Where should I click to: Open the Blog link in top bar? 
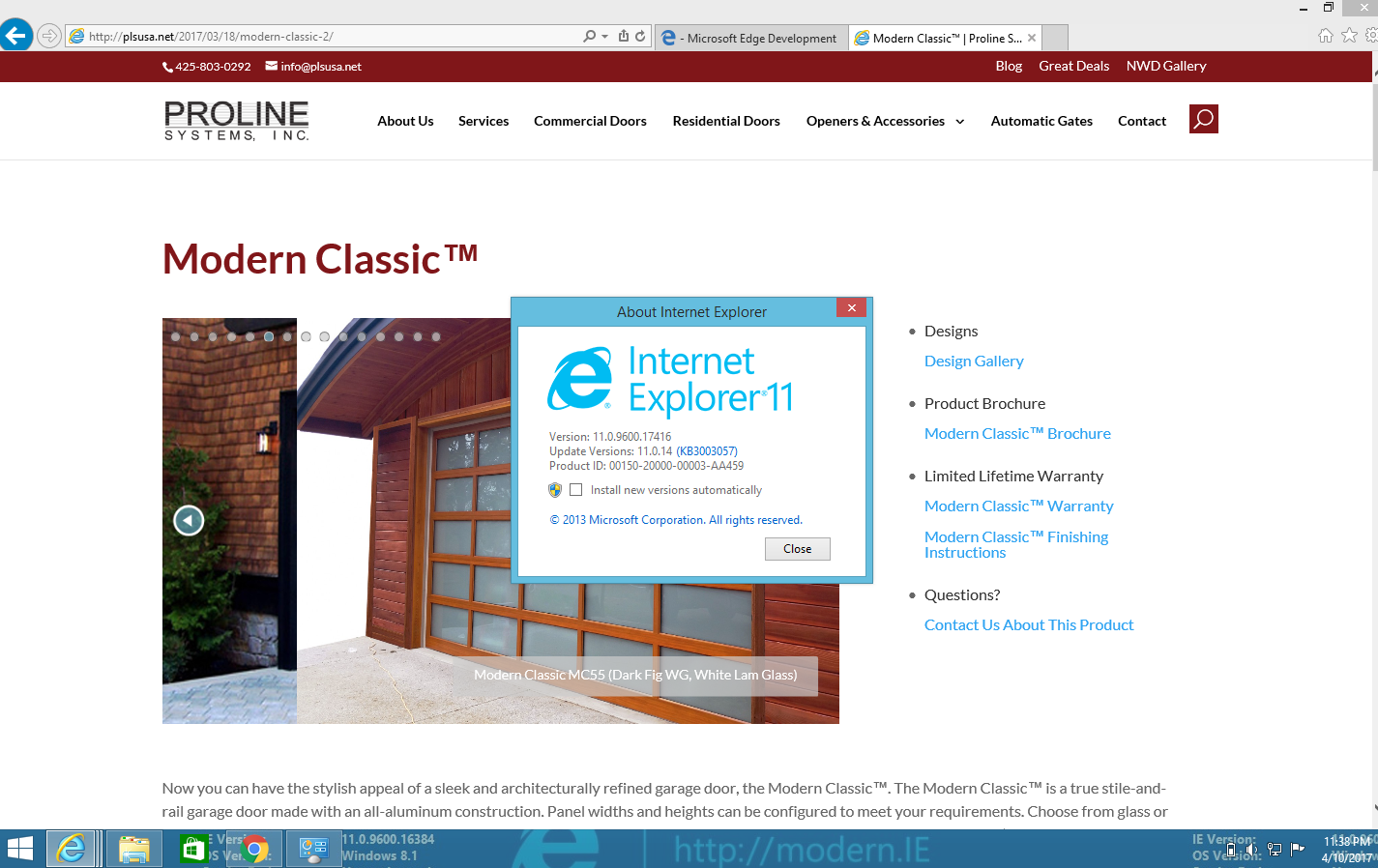[1009, 66]
